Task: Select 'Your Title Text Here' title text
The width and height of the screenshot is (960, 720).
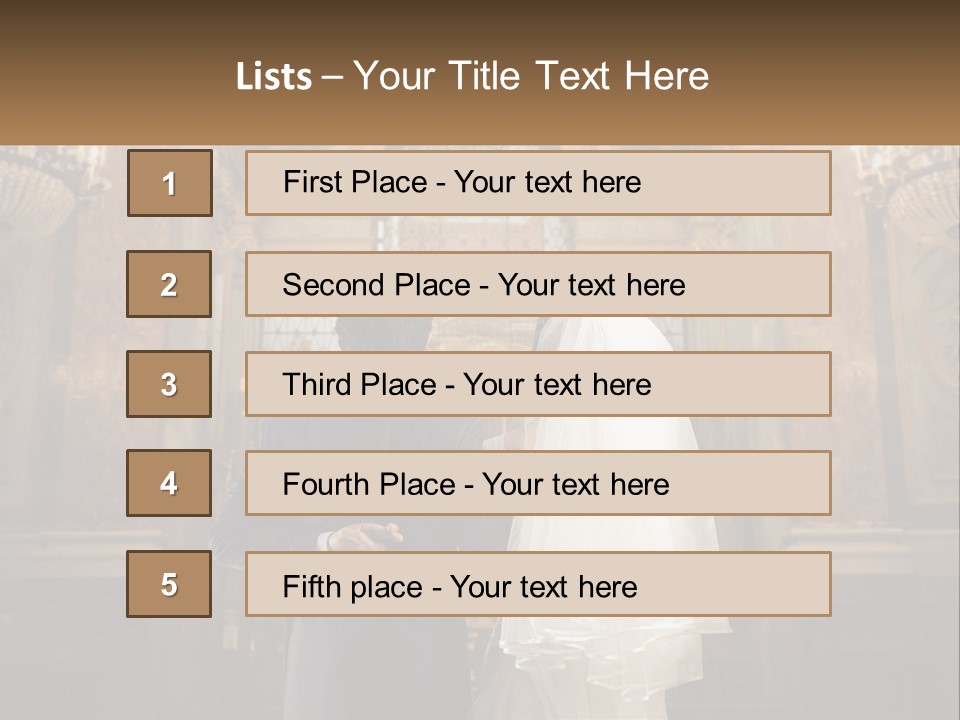Action: (x=531, y=76)
